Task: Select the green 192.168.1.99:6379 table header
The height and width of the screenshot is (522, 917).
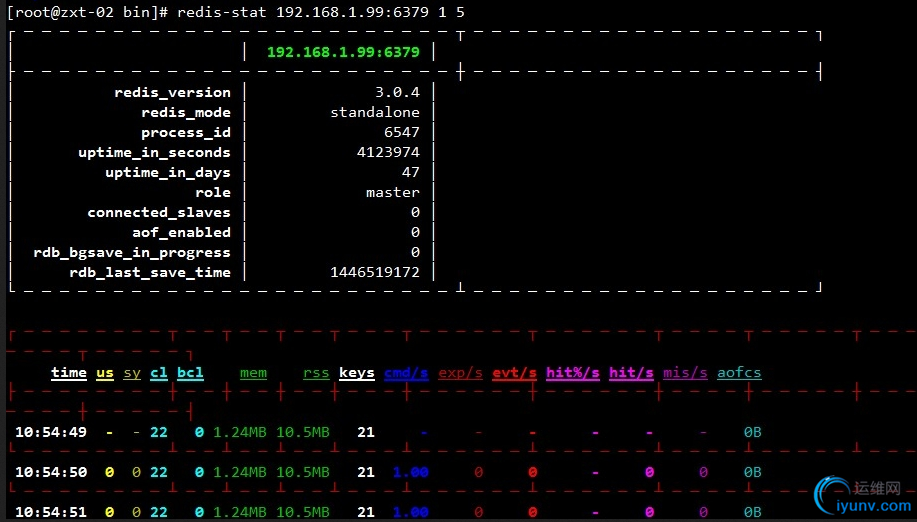Action: [x=343, y=52]
